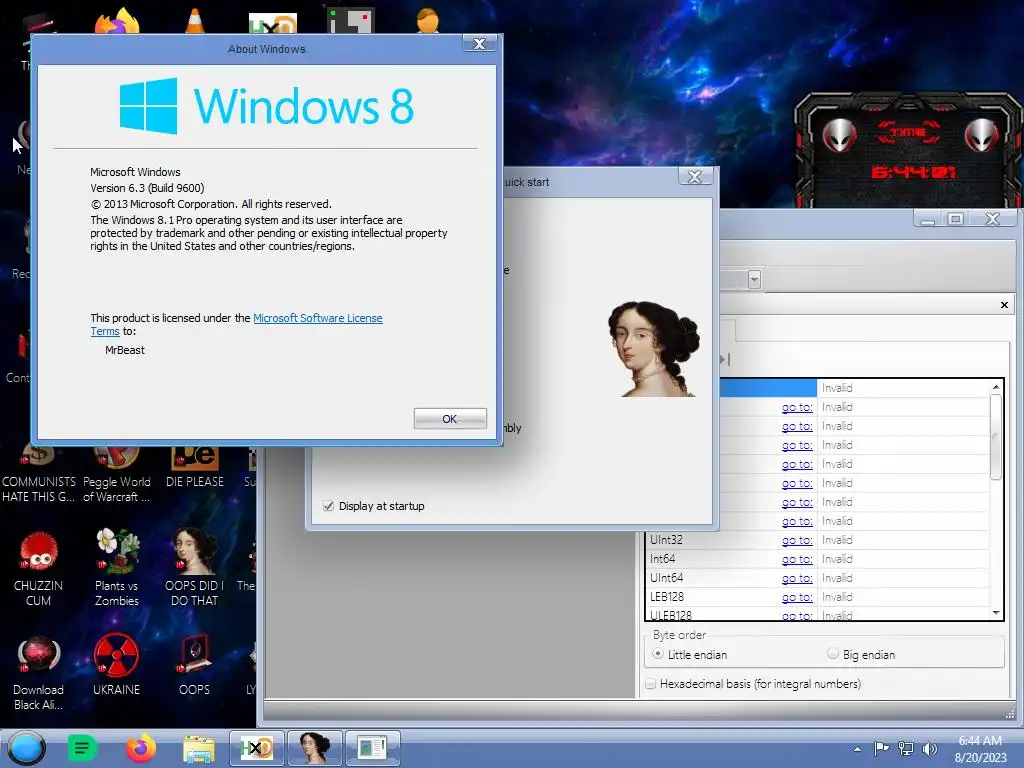Viewport: 1024px width, 768px height.
Task: Click the data inspector scrollbar thumb
Action: 996,437
